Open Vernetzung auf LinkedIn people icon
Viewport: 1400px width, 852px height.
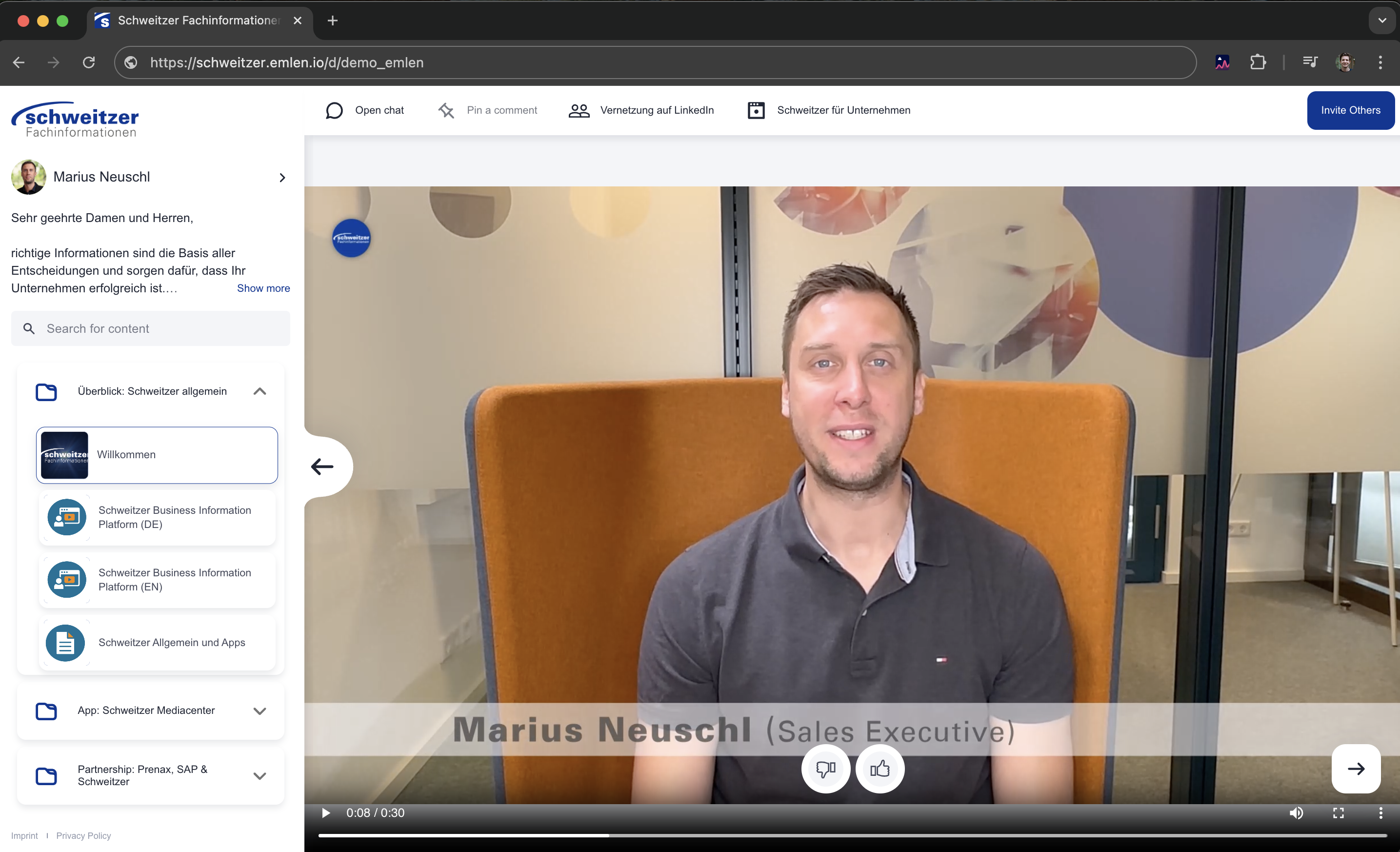point(579,110)
